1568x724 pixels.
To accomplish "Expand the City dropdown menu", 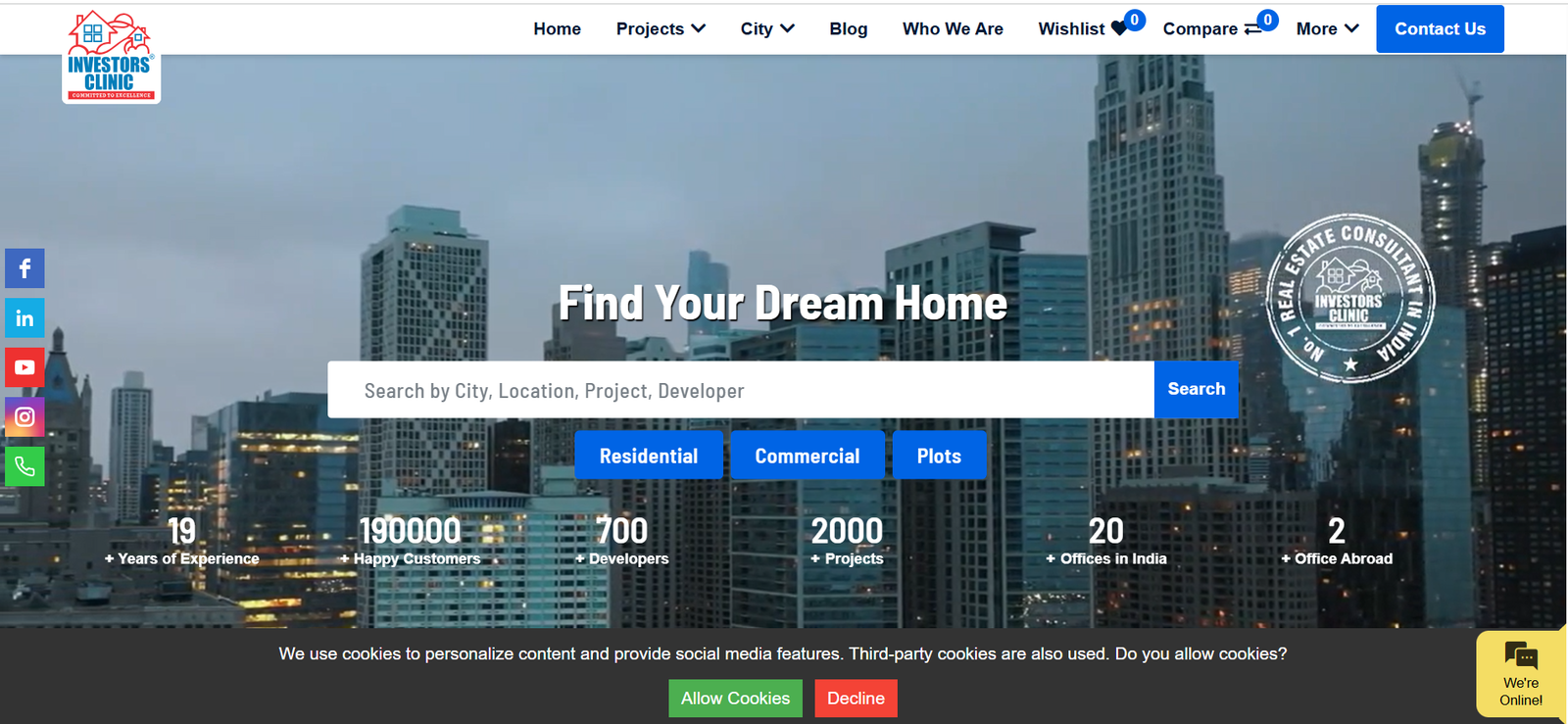I will click(766, 29).
